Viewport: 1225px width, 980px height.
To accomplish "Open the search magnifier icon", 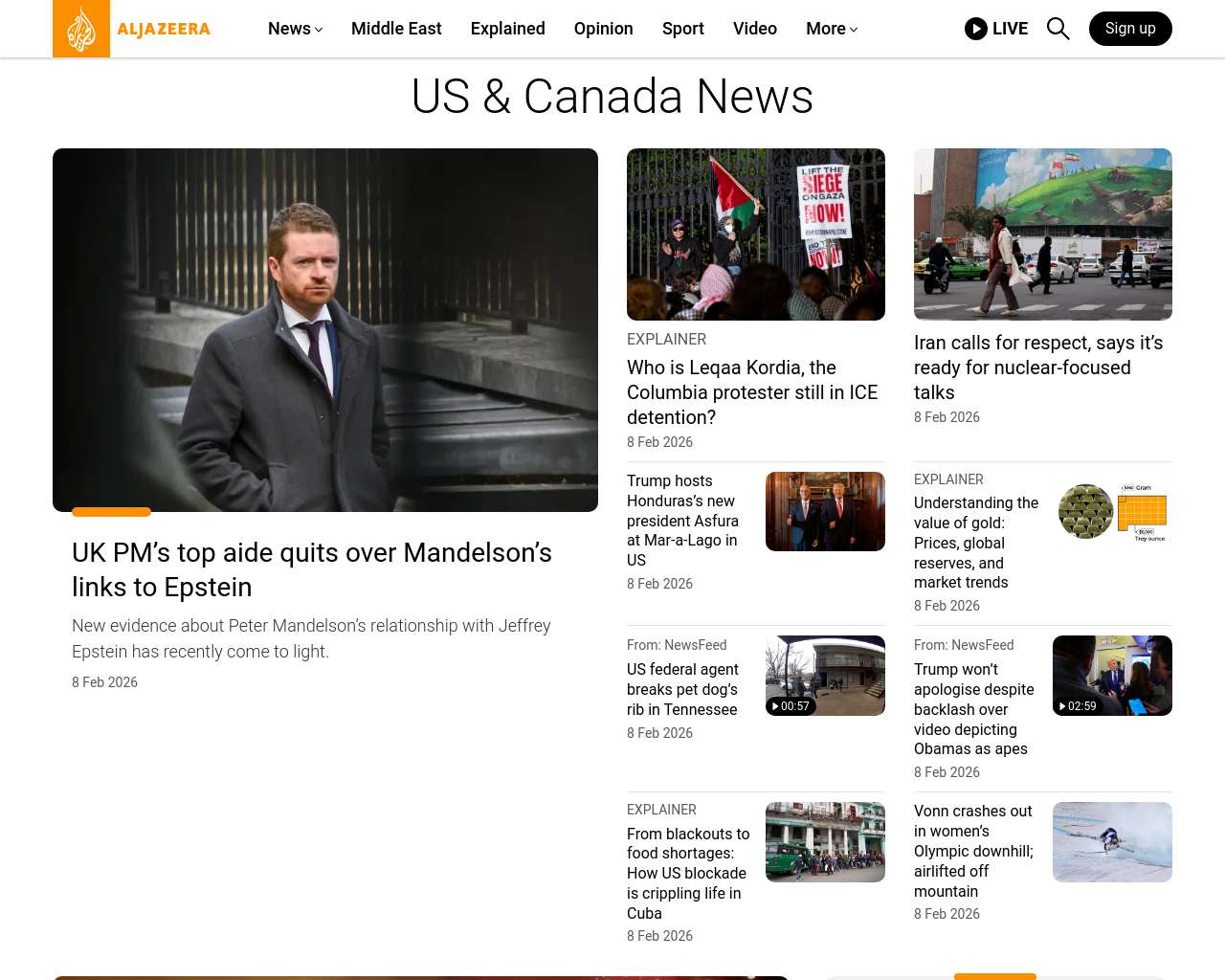I will 1058,29.
